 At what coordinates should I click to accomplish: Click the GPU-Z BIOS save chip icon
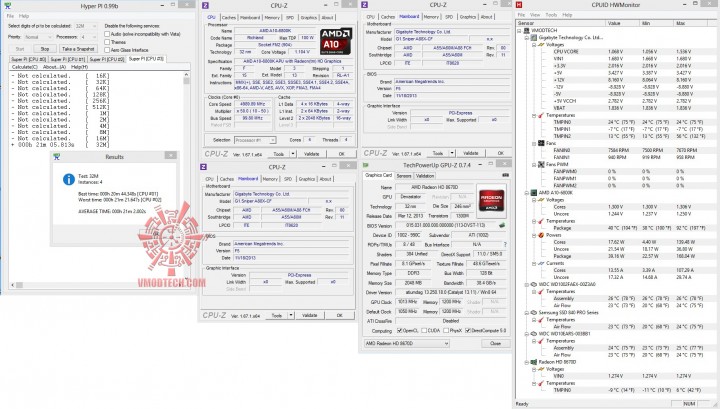502,225
